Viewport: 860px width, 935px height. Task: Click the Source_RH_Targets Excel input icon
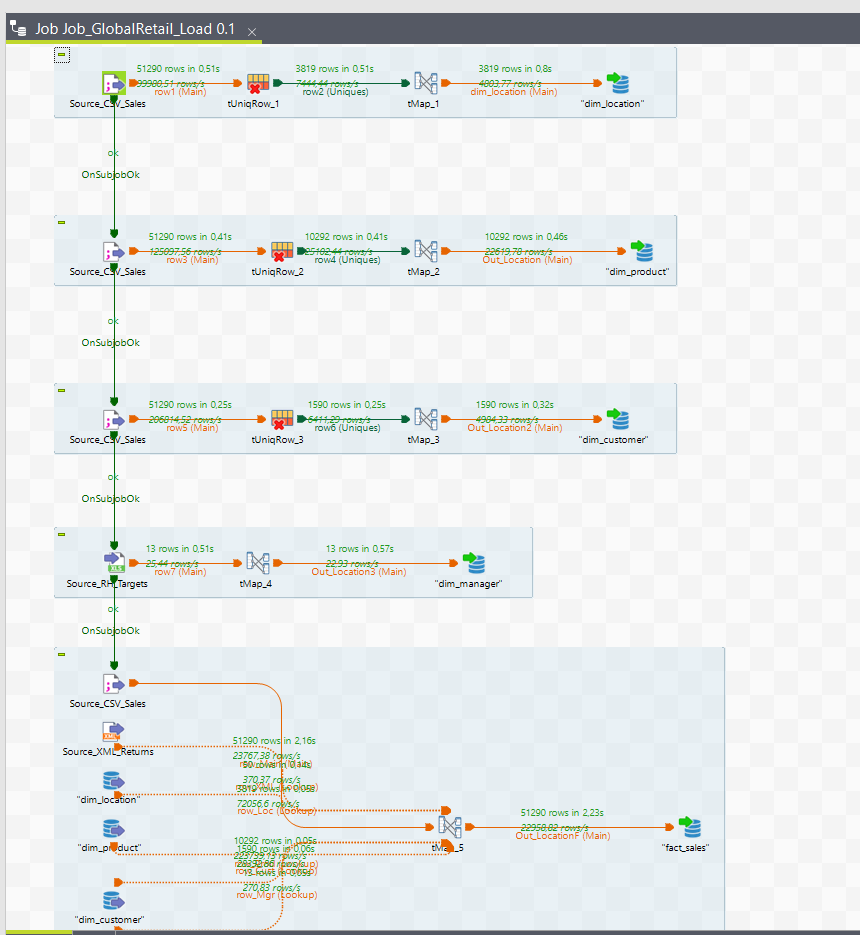pos(113,564)
